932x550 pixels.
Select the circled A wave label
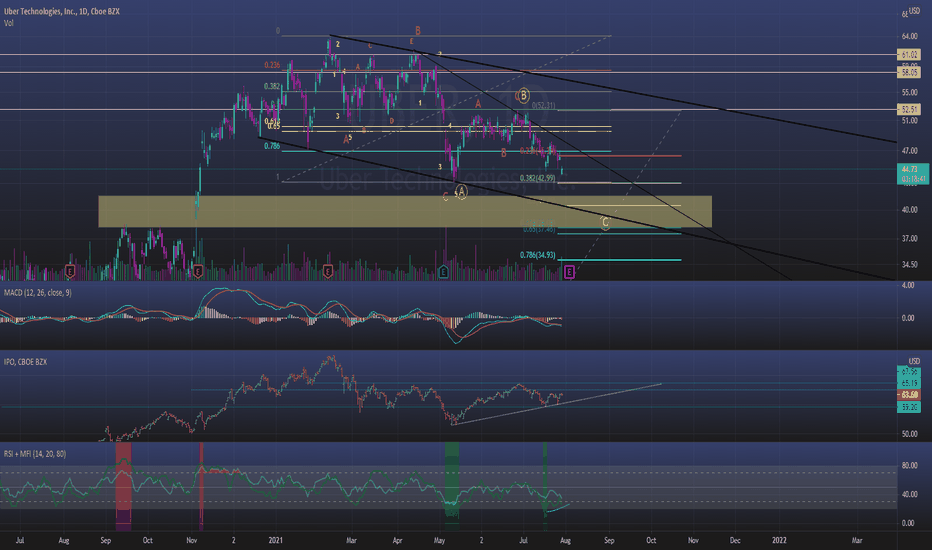[462, 191]
